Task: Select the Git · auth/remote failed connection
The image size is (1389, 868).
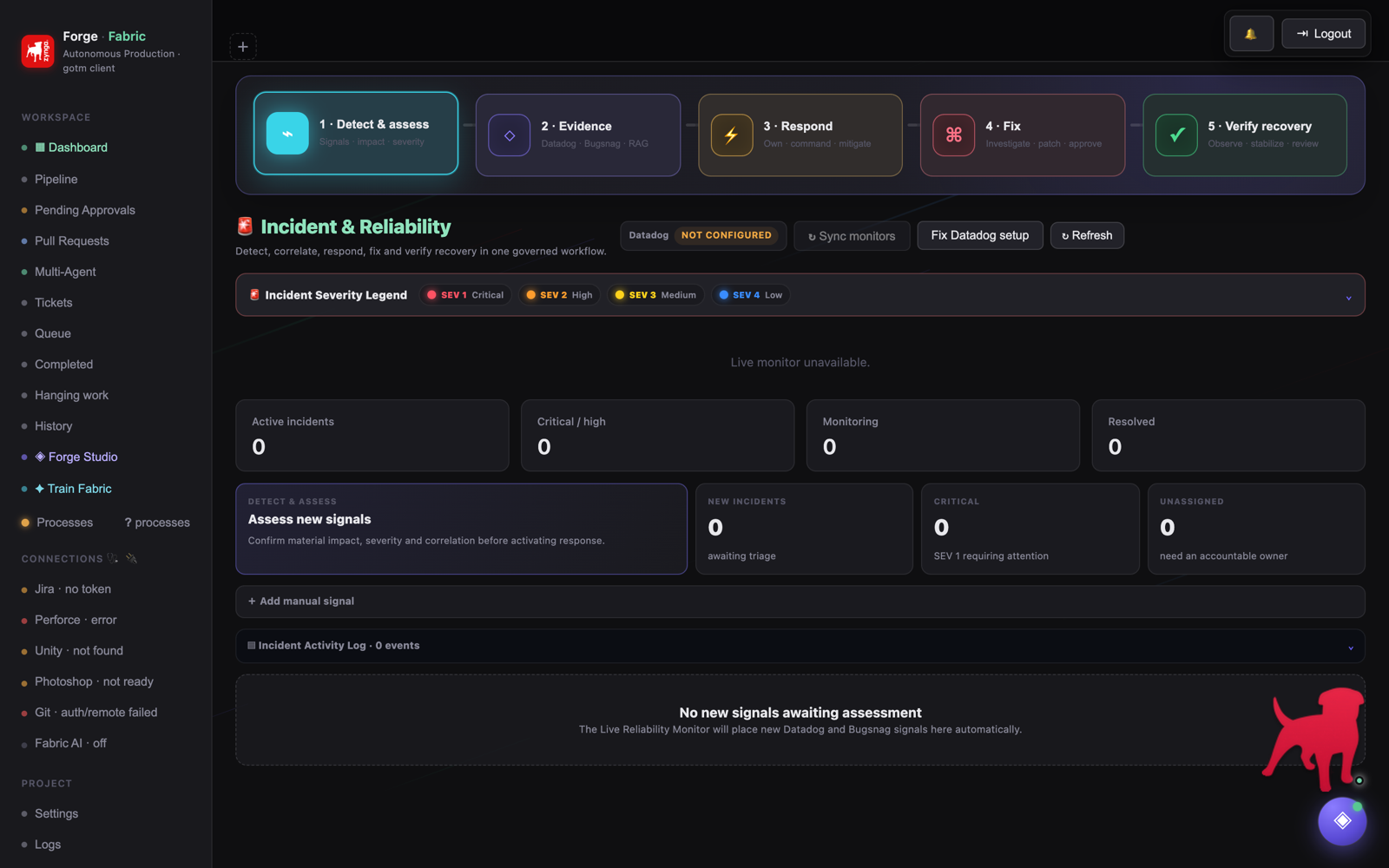Action: tap(96, 713)
